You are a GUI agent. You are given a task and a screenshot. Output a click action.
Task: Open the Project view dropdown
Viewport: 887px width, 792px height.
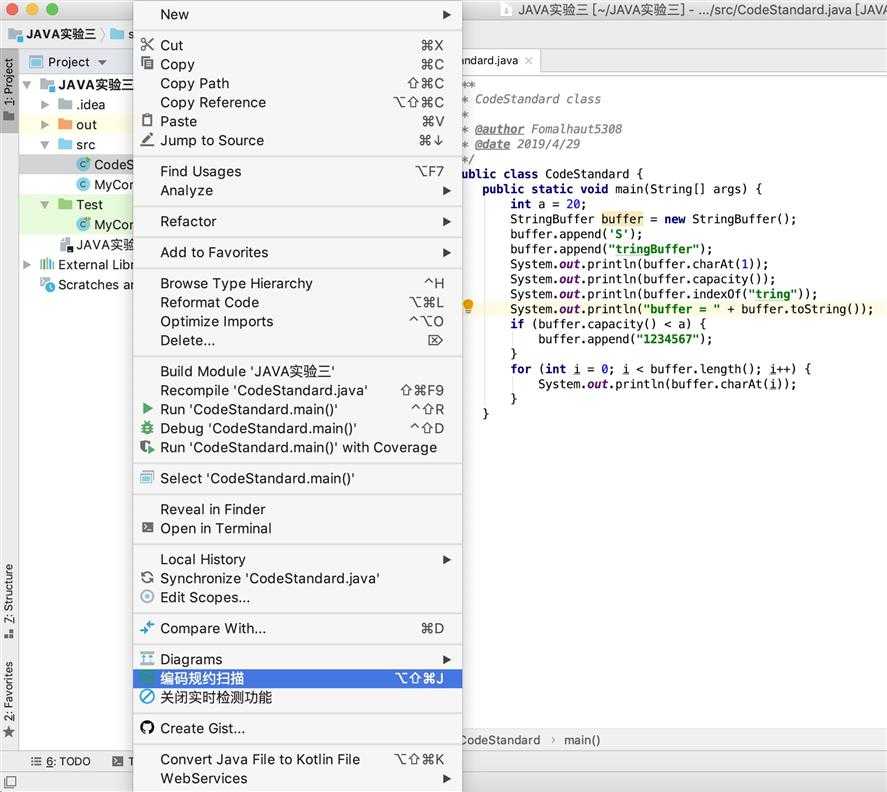tap(102, 62)
